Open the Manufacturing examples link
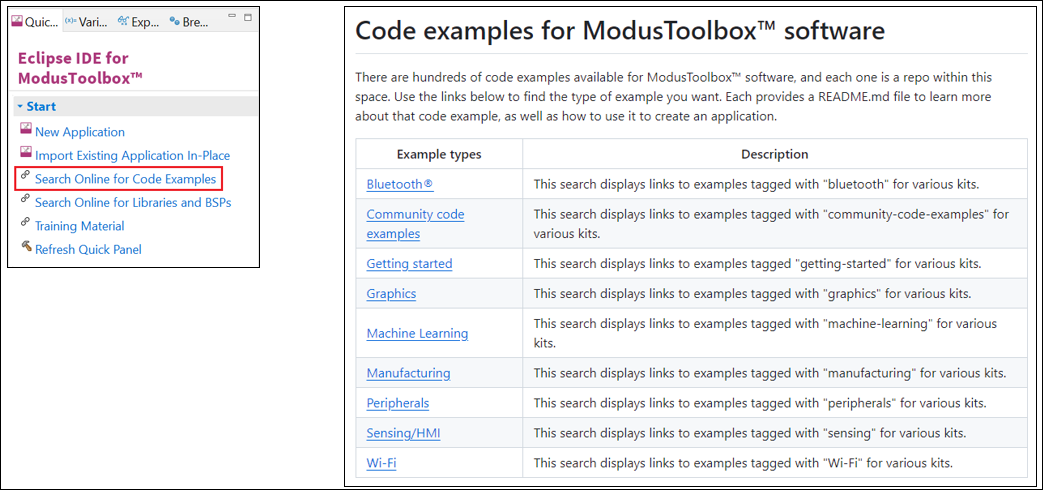The height and width of the screenshot is (490, 1043). coord(408,373)
